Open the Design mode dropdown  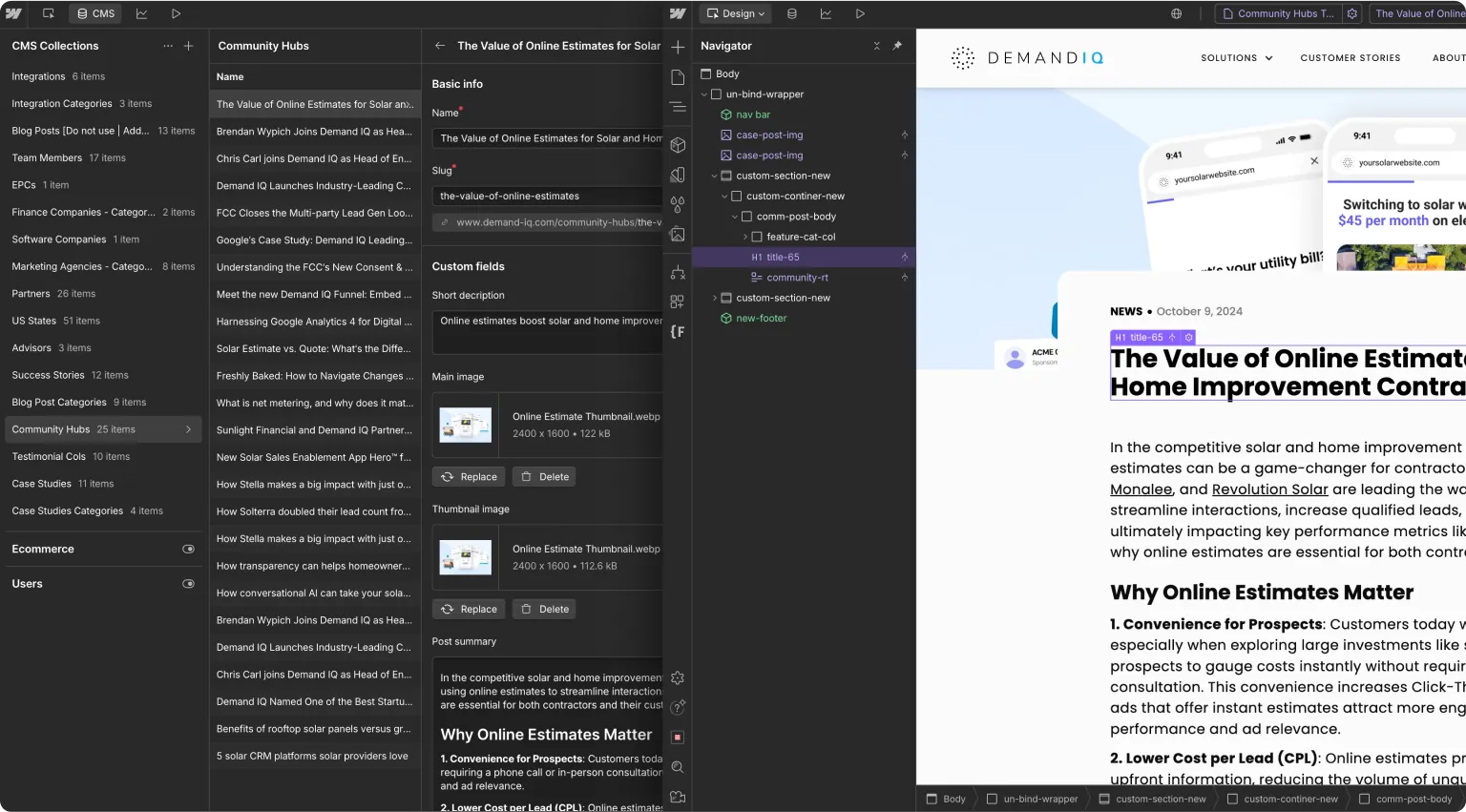[736, 13]
